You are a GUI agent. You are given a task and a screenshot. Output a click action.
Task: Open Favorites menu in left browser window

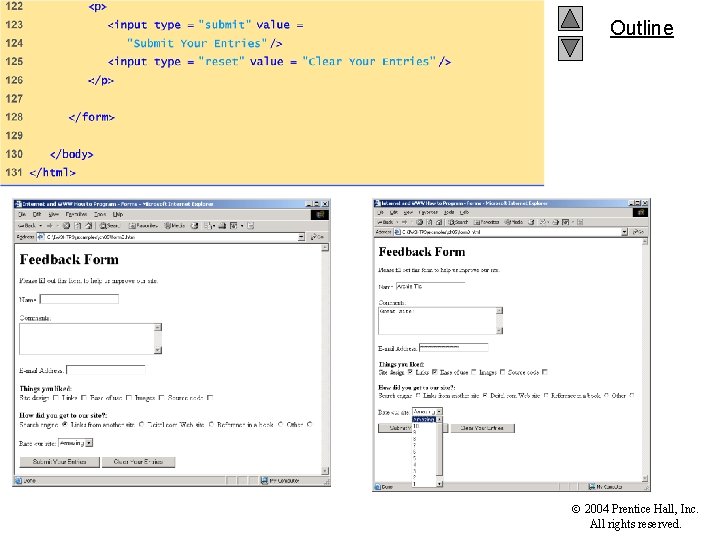[x=76, y=214]
